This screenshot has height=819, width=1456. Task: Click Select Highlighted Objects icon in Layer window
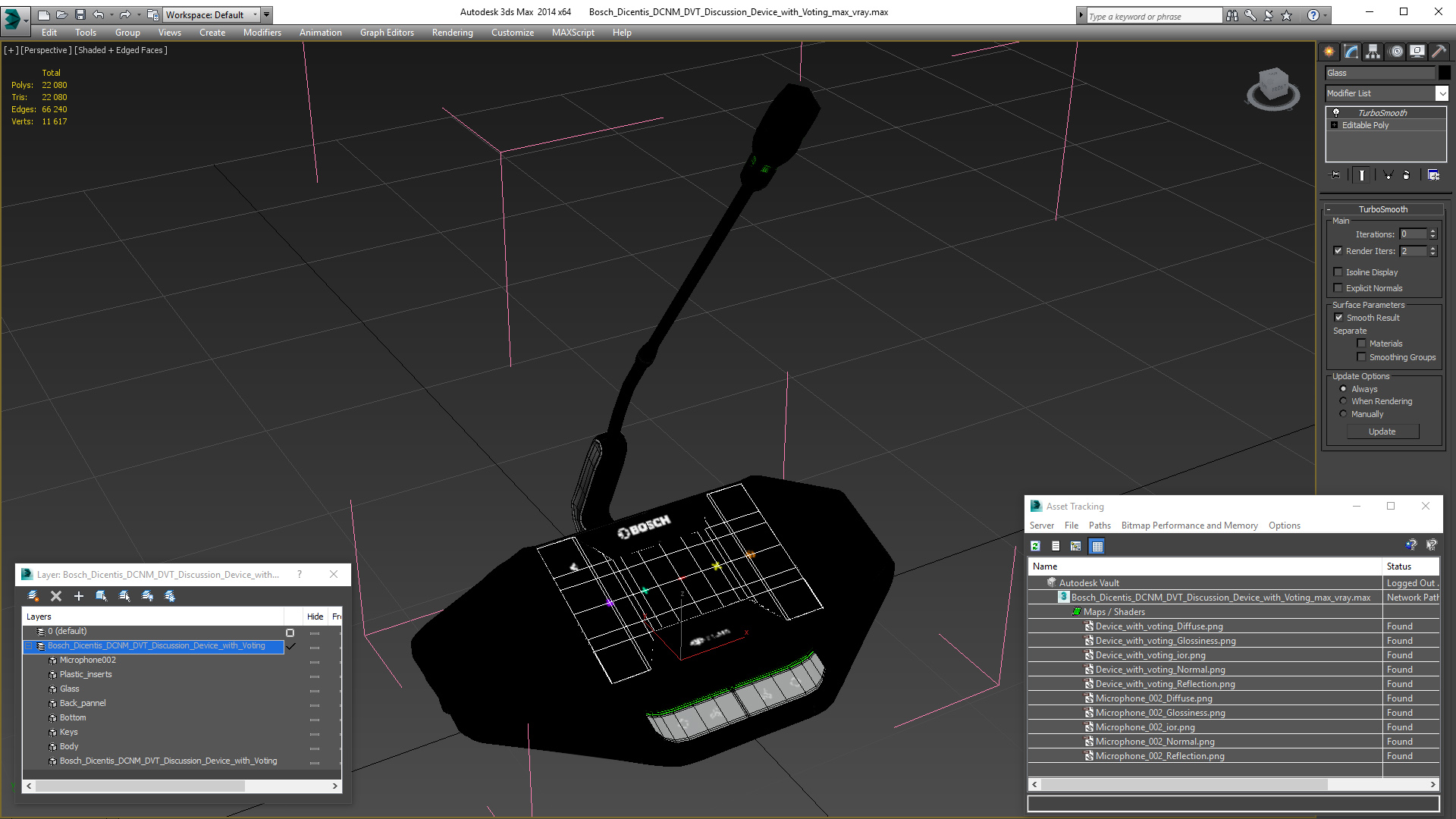coord(102,596)
